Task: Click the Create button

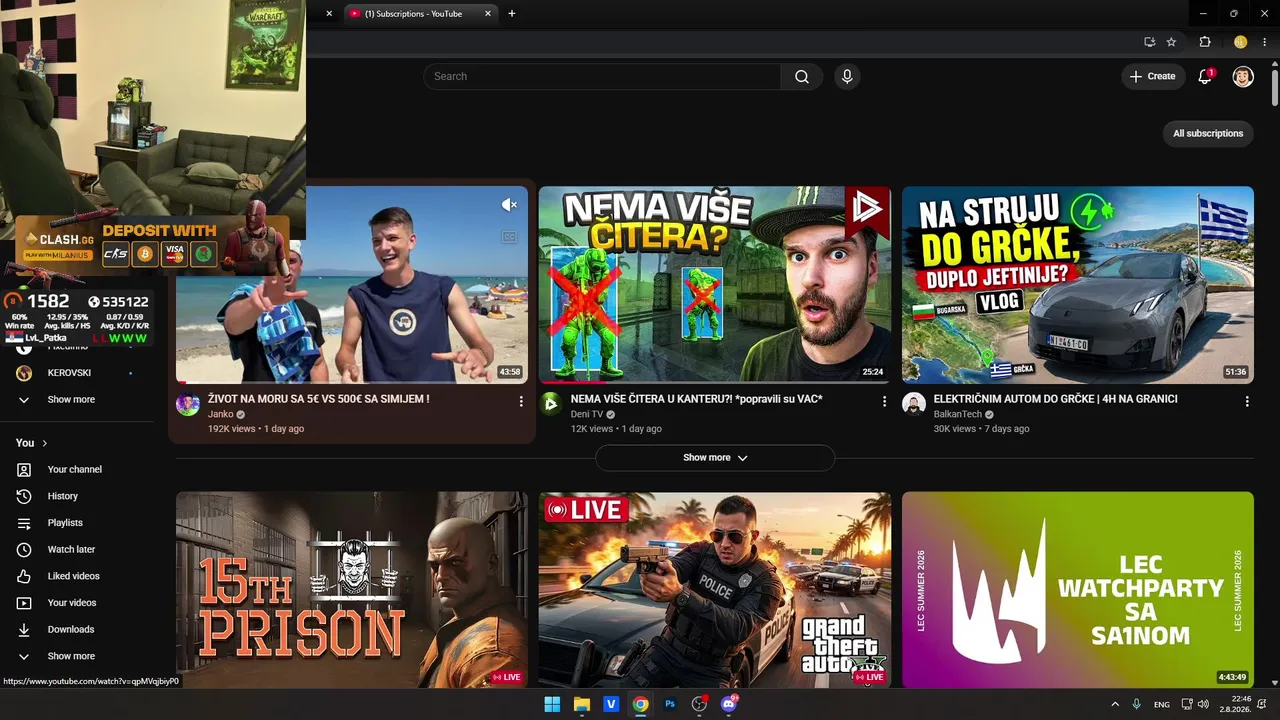Action: [x=1152, y=77]
